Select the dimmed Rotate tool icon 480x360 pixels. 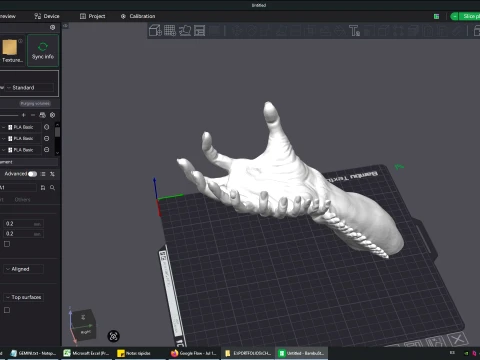251,31
